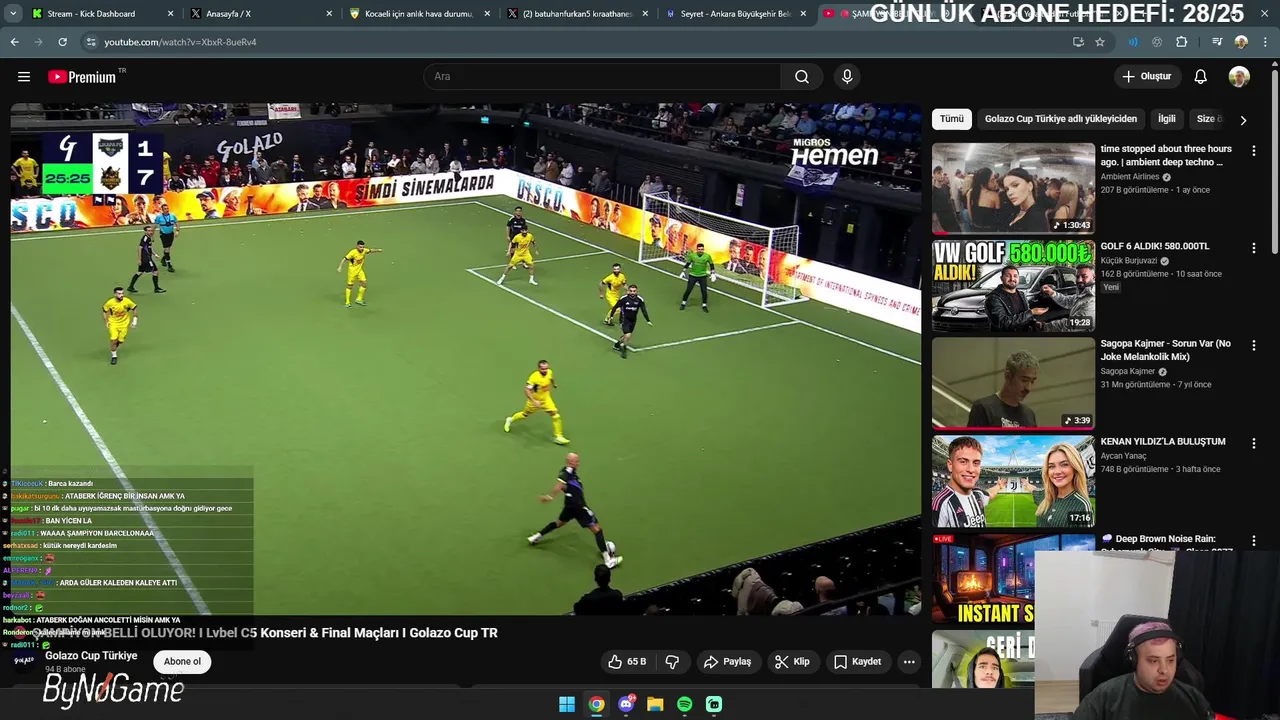Open the Golazo Cup Türkiye channel name
Image resolution: width=1280 pixels, height=720 pixels.
[x=91, y=656]
